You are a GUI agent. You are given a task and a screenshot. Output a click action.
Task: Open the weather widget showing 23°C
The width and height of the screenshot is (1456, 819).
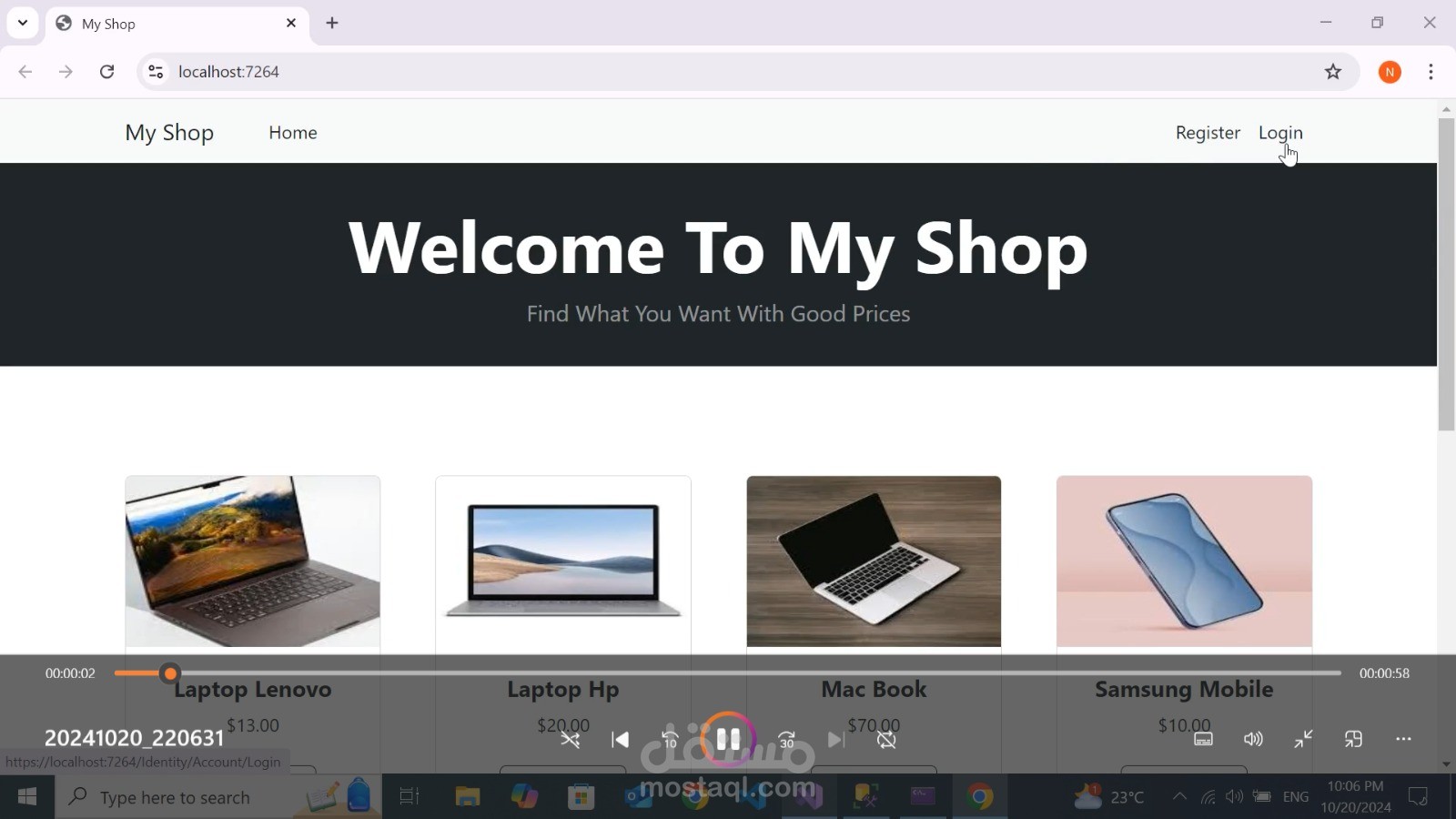pos(1108,797)
